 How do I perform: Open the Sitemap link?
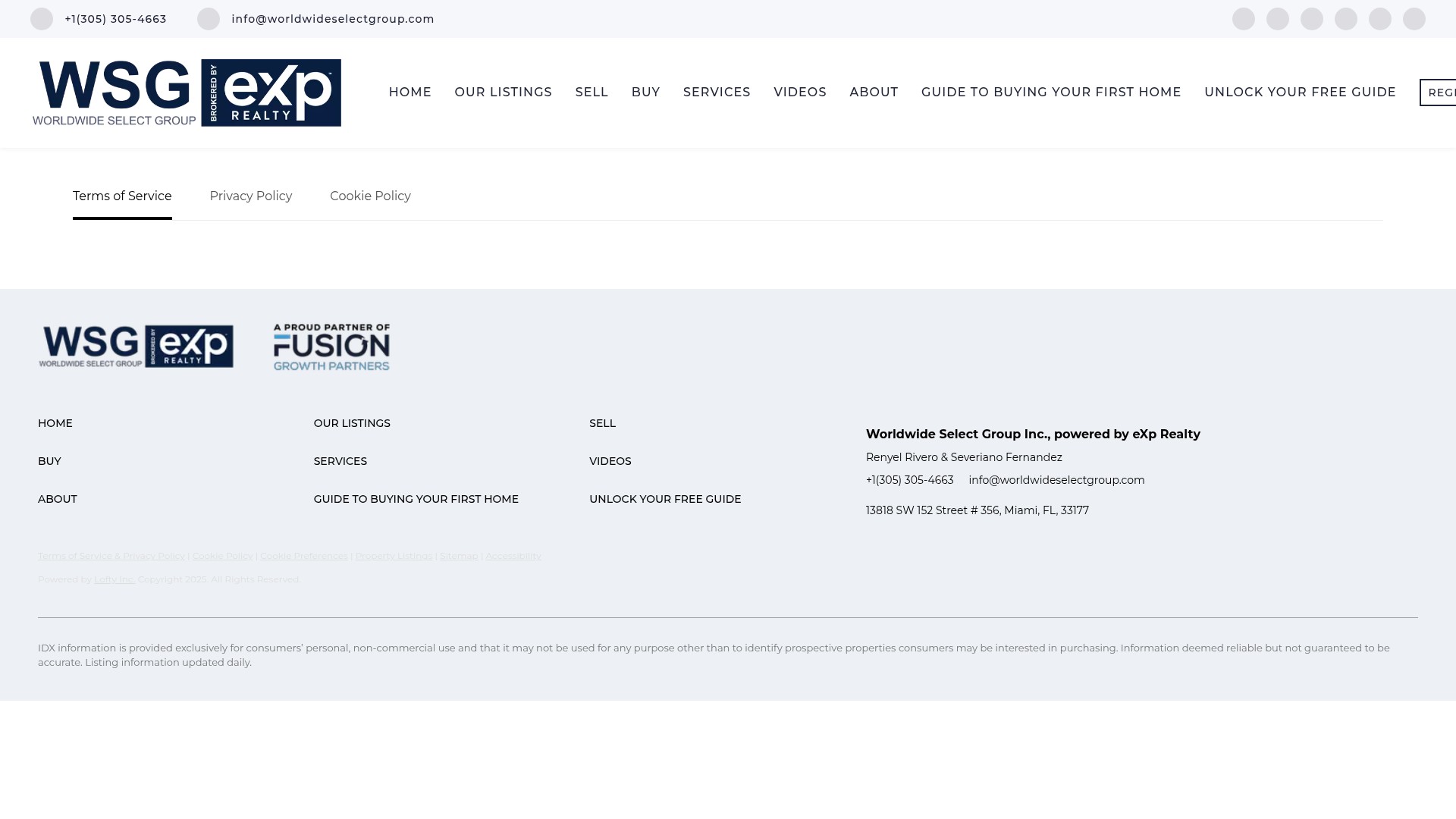click(x=459, y=556)
